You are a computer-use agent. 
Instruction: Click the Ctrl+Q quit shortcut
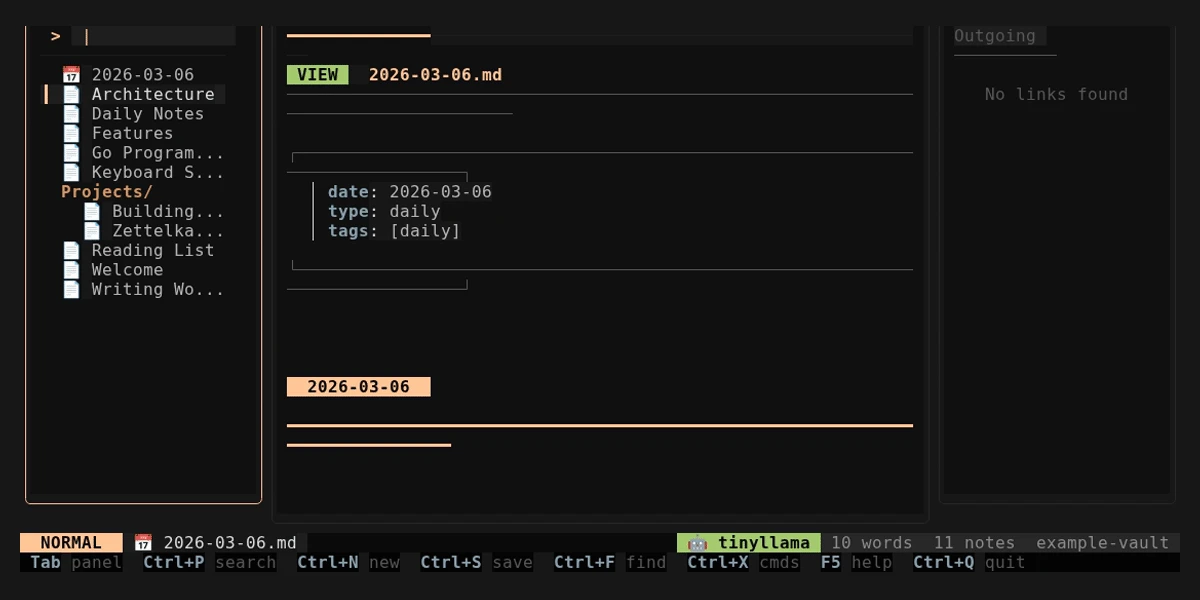point(969,562)
